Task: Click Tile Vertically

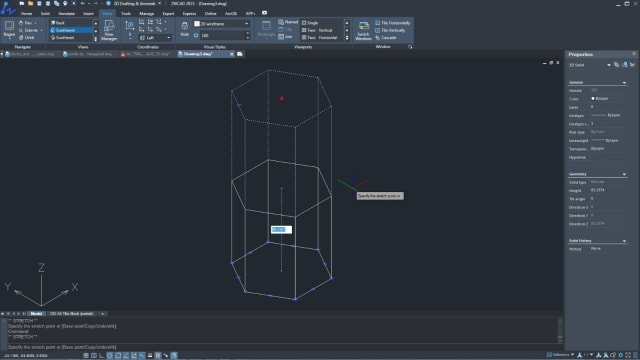Action: pyautogui.click(x=390, y=30)
